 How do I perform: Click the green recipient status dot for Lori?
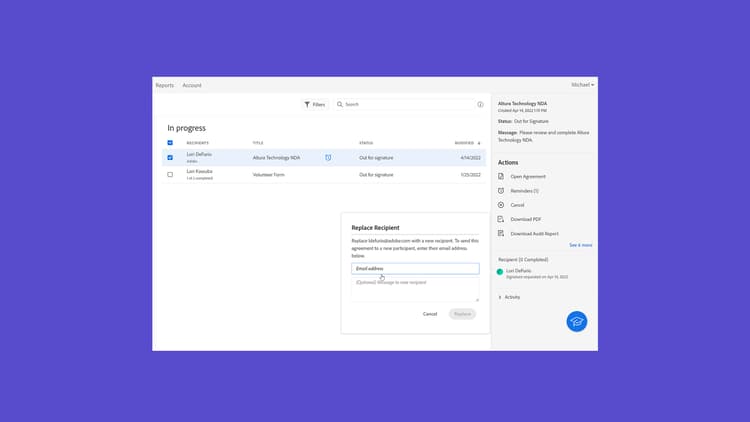point(500,272)
